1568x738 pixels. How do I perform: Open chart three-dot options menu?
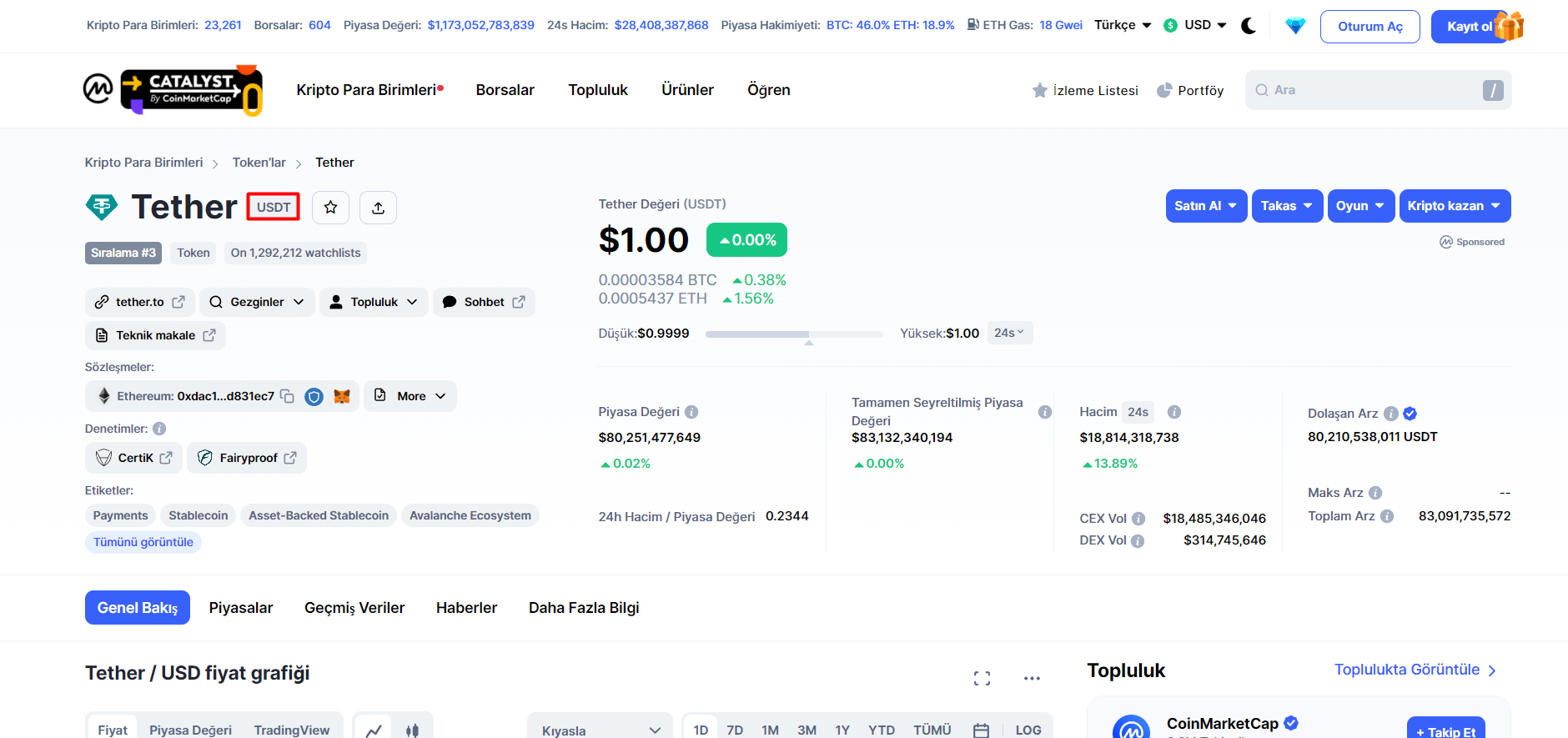click(x=1032, y=679)
